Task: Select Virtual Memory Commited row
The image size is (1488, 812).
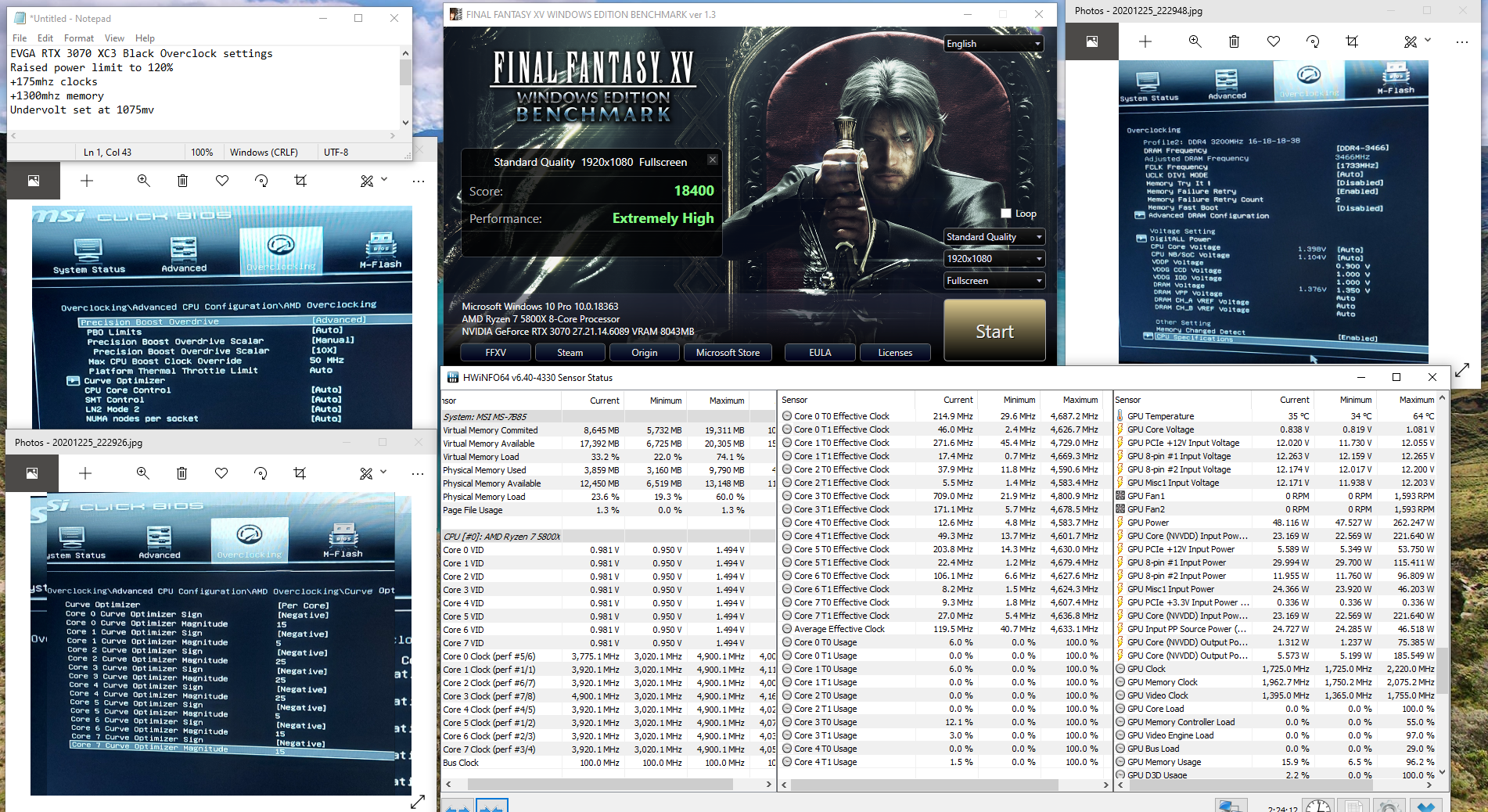Action: (608, 430)
